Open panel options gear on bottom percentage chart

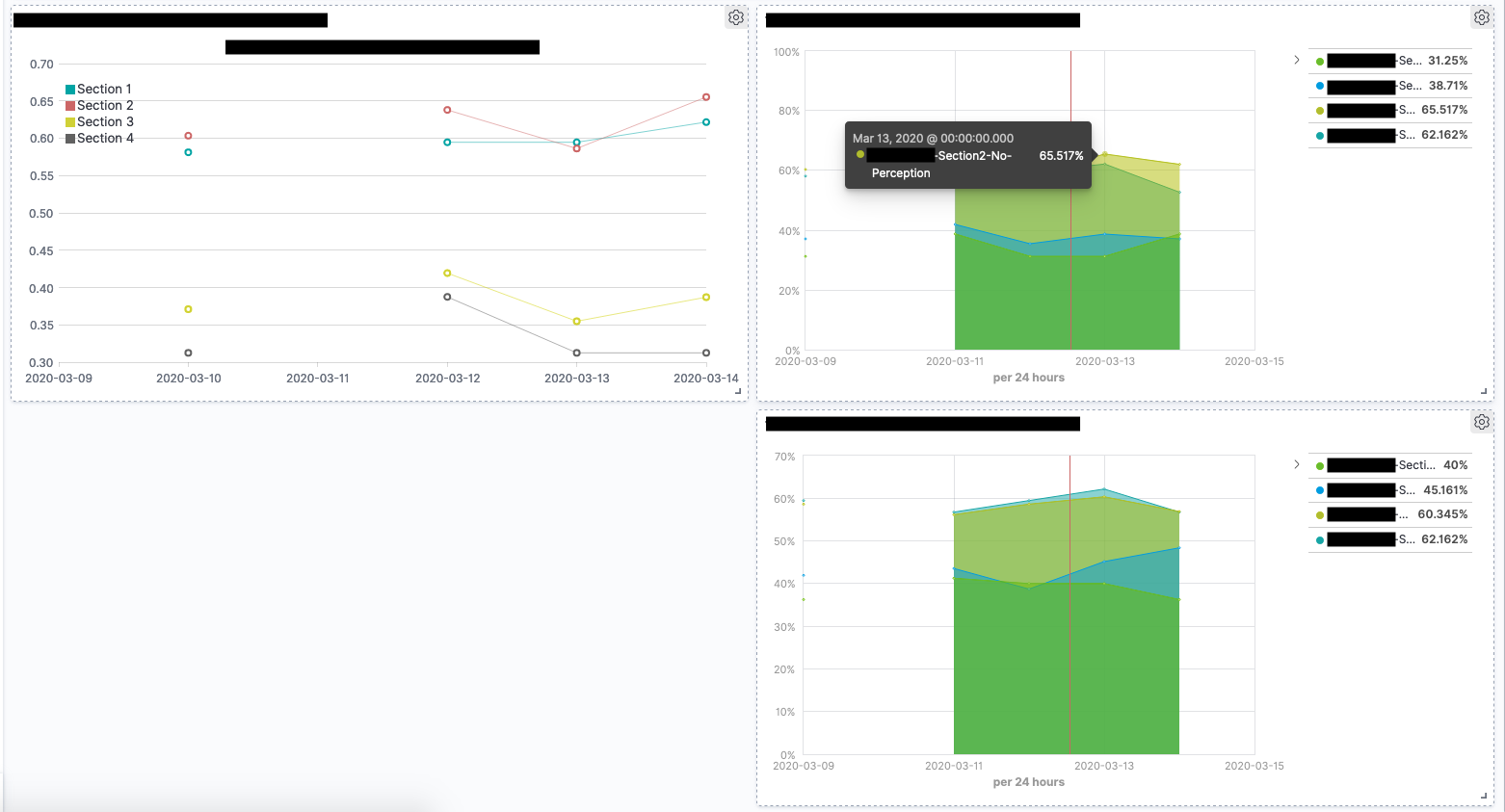[x=1482, y=421]
